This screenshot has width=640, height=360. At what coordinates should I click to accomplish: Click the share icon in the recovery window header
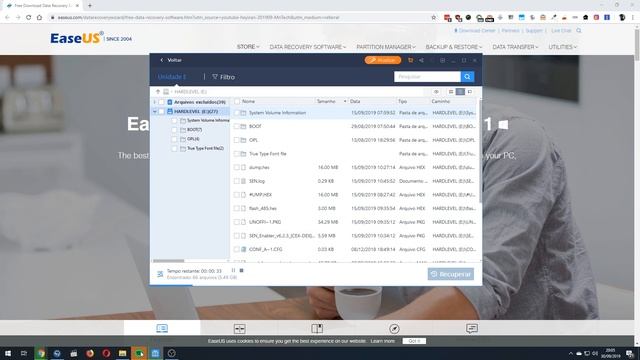coord(421,60)
